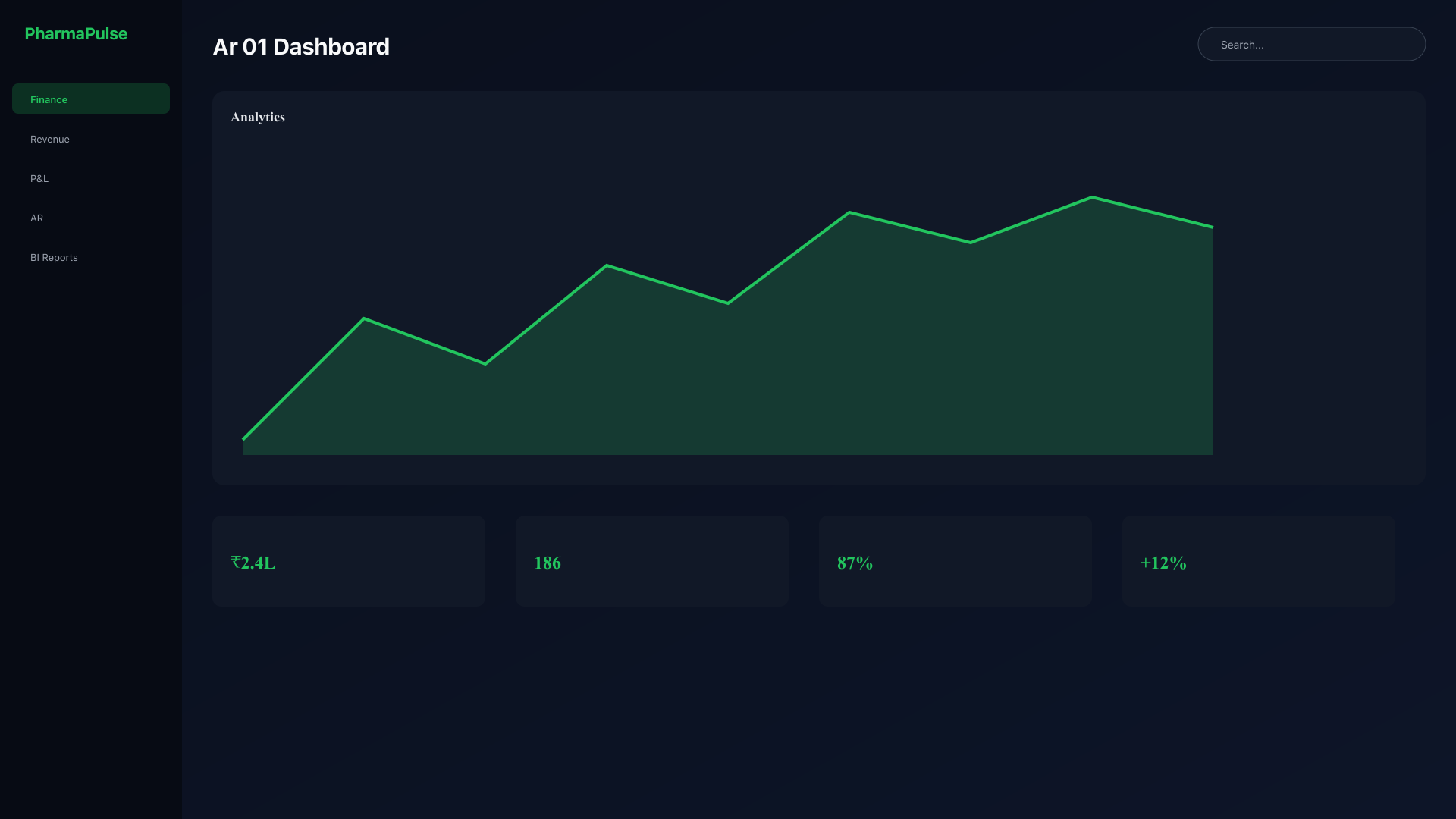
Task: Click the green analytics area chart
Action: [728, 326]
